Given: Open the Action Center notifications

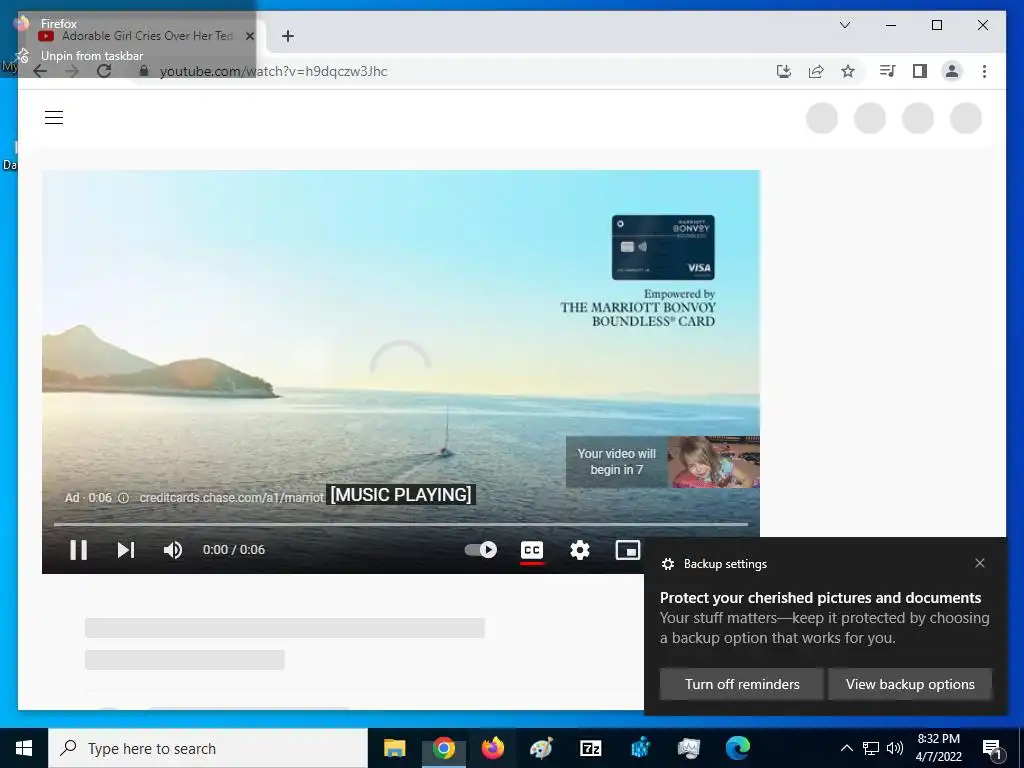Looking at the screenshot, I should (993, 749).
